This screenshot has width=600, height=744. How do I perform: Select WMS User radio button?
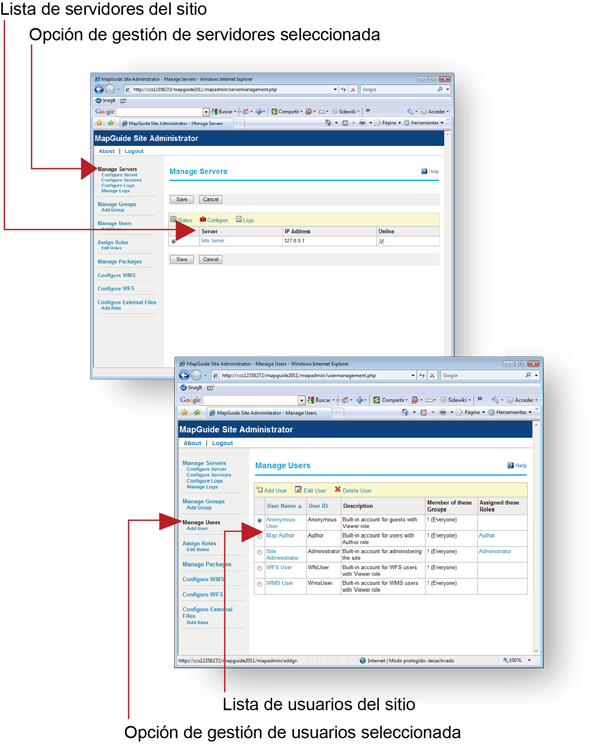point(259,584)
